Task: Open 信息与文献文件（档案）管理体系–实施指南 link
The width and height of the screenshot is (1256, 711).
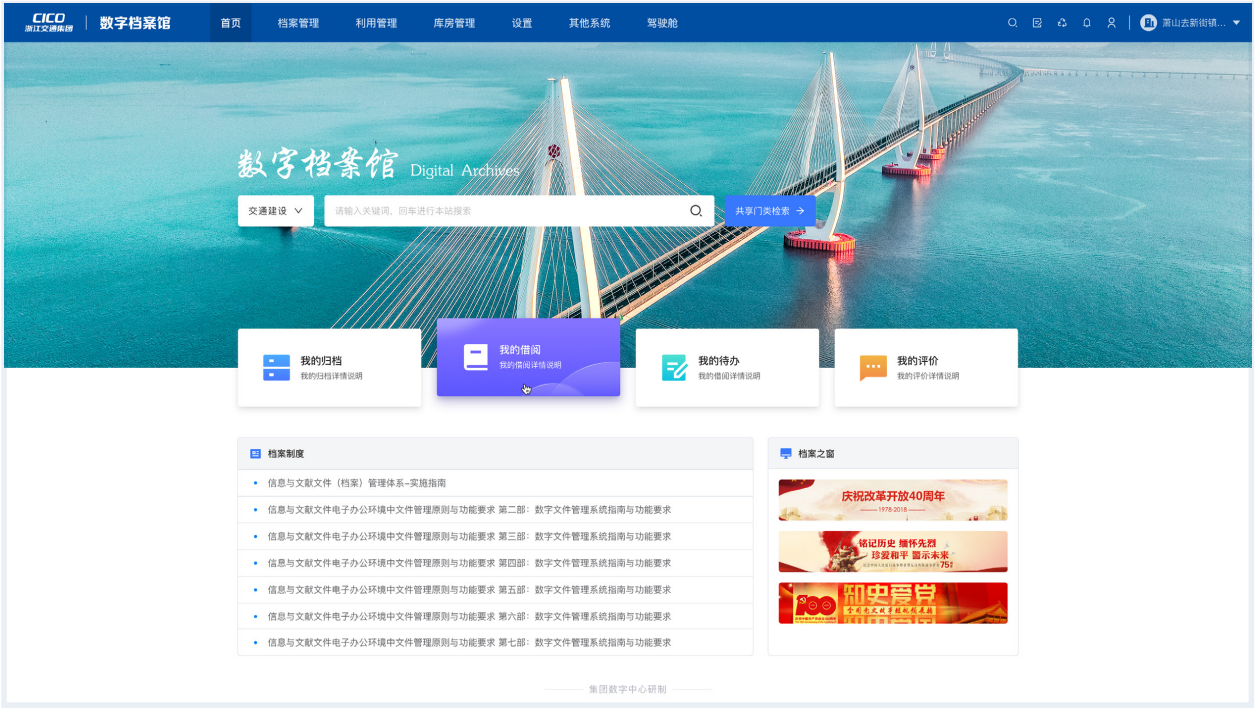Action: 357,483
